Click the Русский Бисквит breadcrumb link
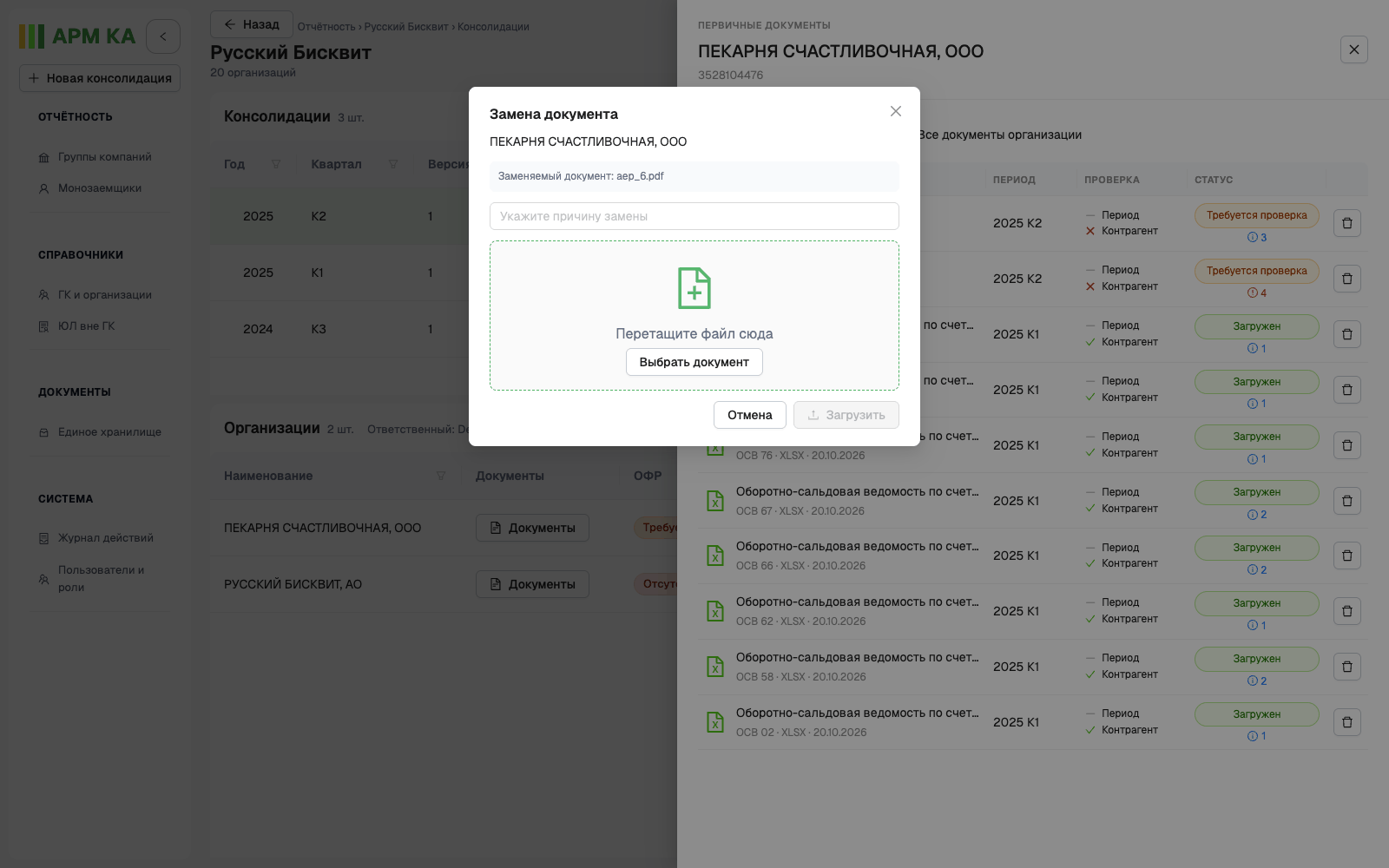1389x868 pixels. click(x=406, y=27)
